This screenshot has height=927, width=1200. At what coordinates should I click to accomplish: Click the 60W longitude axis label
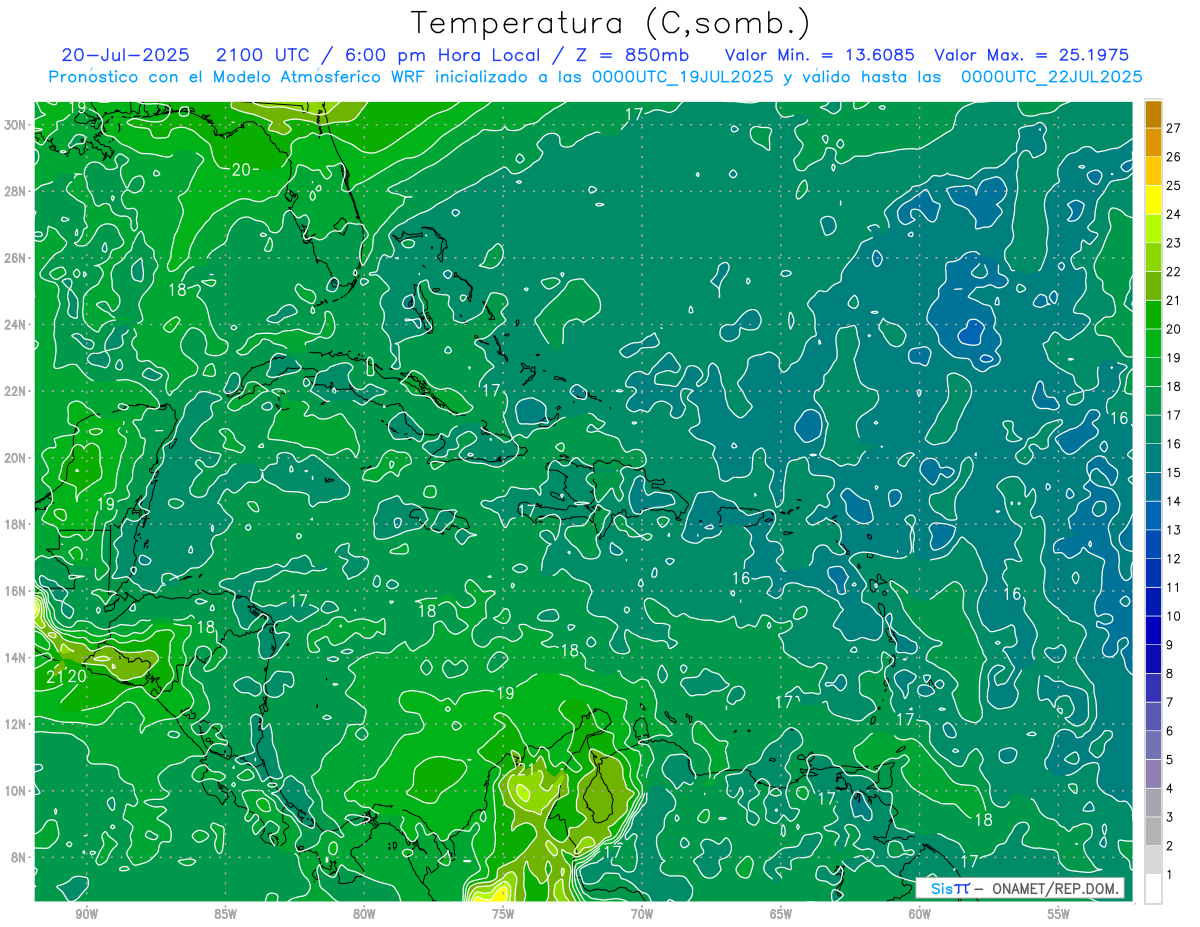point(920,914)
